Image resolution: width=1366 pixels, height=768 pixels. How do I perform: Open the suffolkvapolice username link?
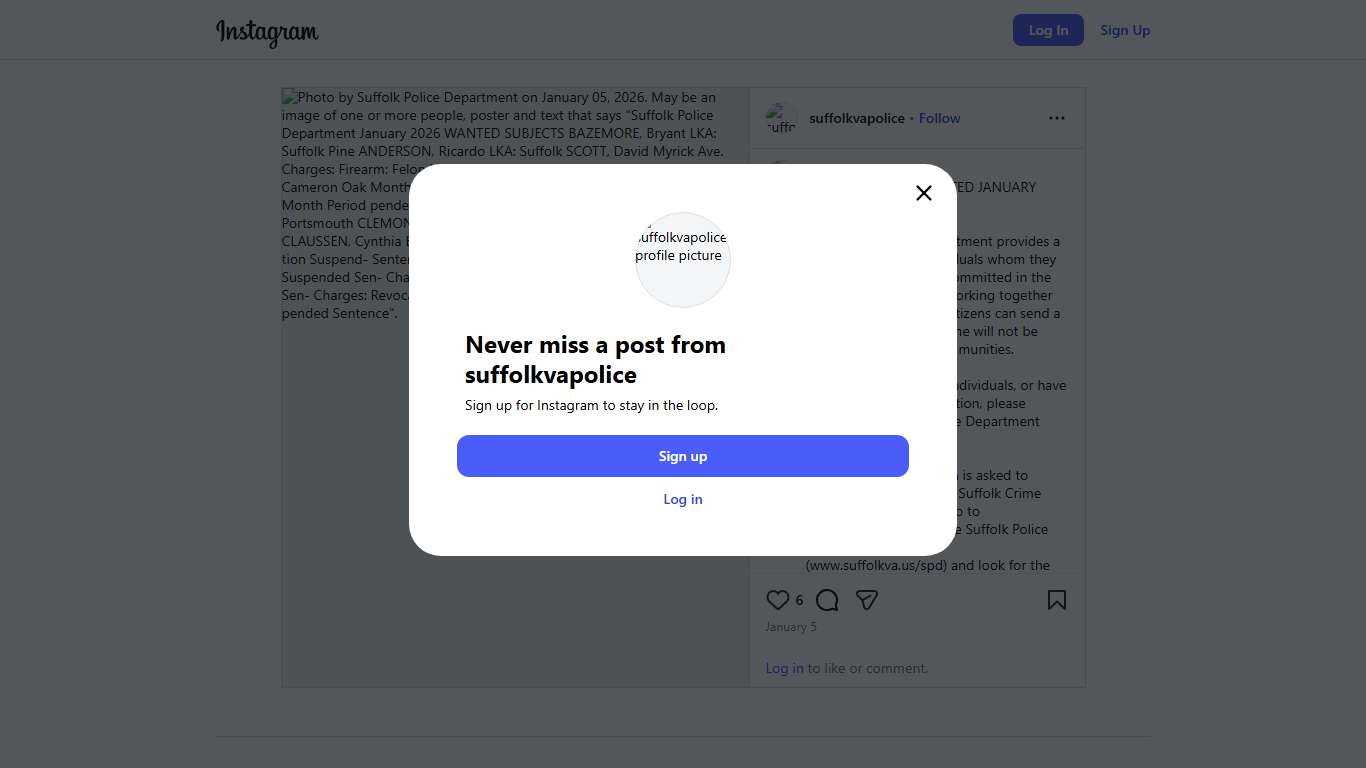click(x=857, y=118)
